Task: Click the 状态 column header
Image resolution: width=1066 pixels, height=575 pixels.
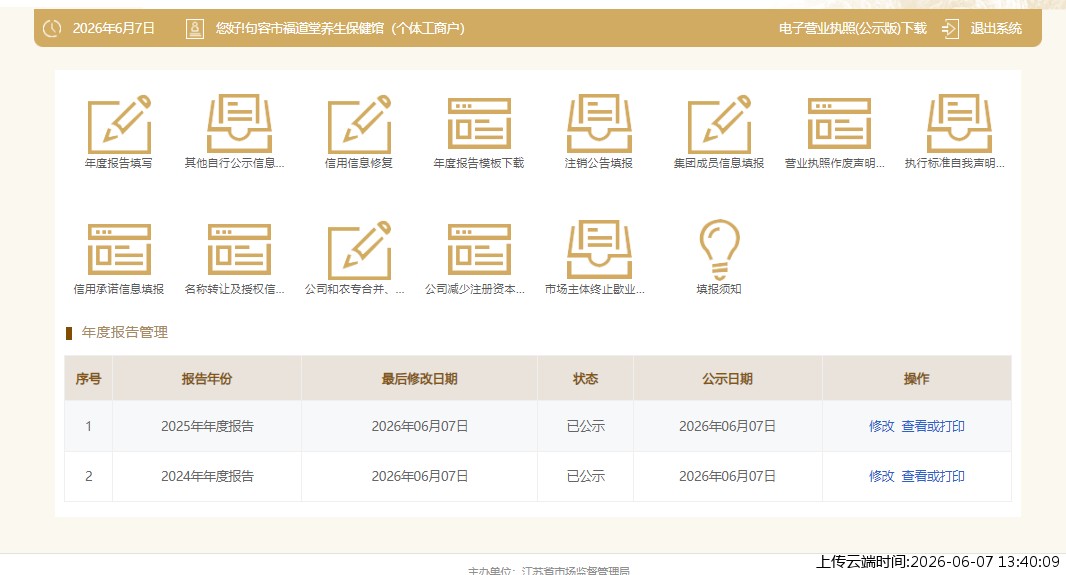Action: (585, 379)
